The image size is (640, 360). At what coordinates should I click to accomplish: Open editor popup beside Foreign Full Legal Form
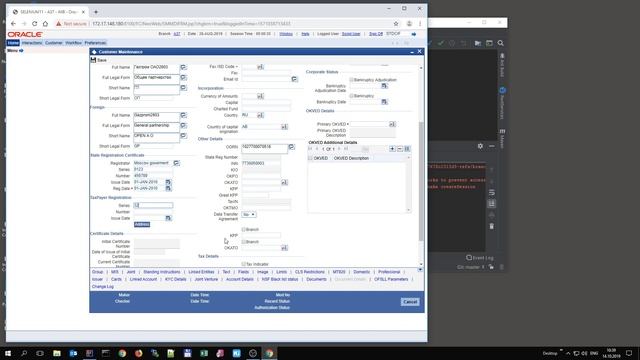coord(183,125)
